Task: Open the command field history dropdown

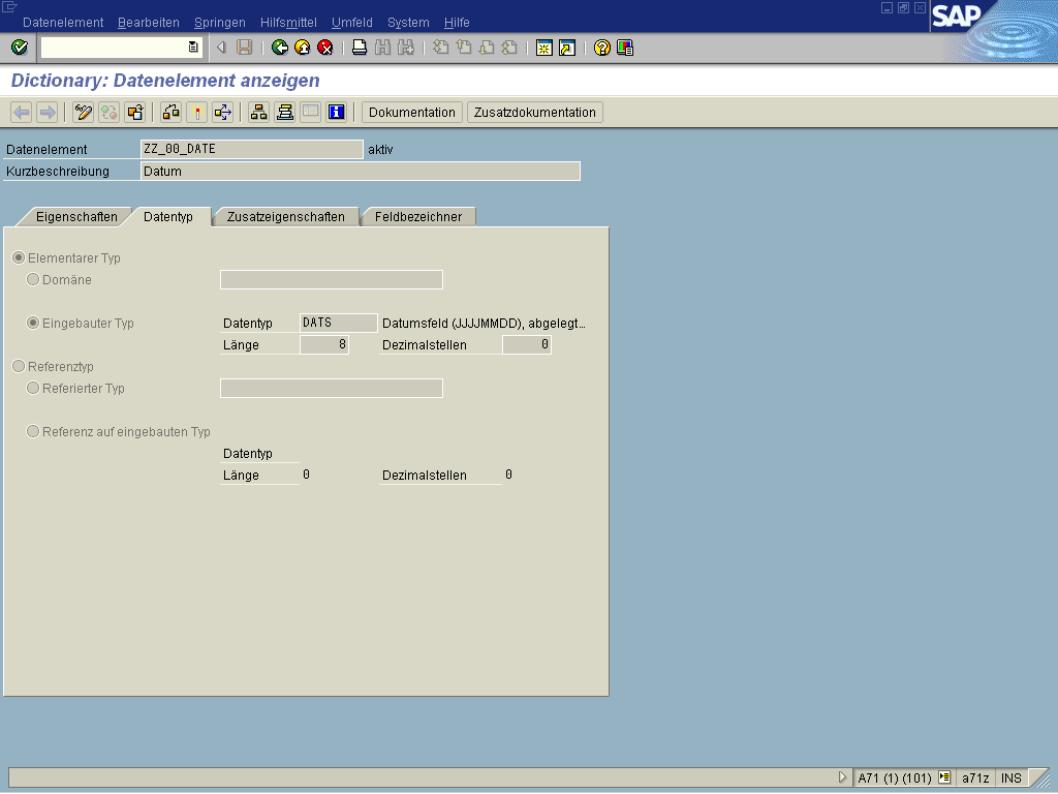Action: [192, 47]
